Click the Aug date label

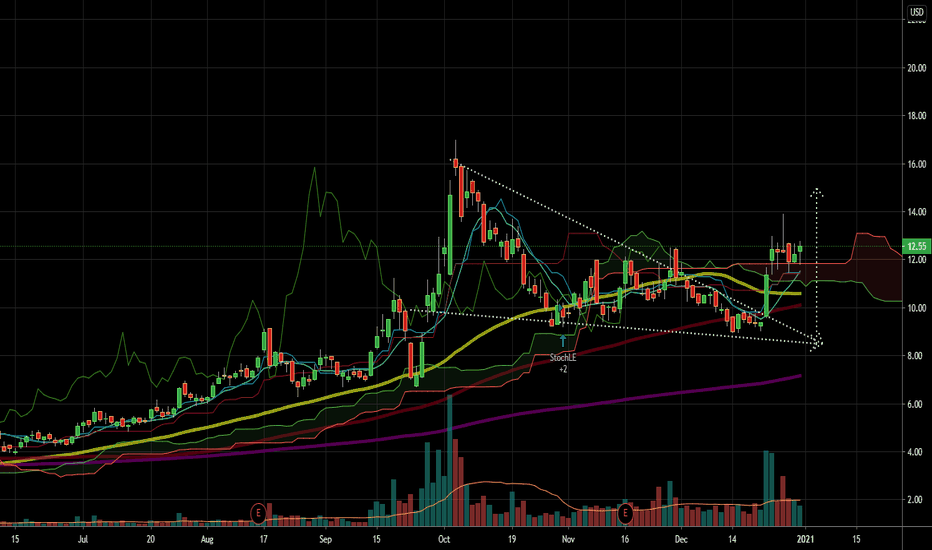[x=207, y=539]
